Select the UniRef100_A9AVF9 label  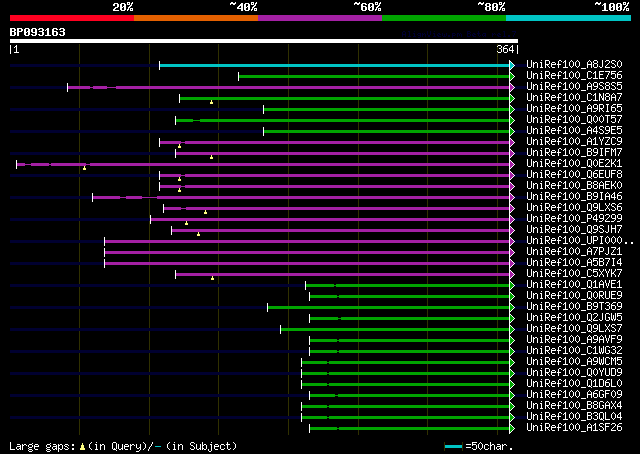point(574,340)
